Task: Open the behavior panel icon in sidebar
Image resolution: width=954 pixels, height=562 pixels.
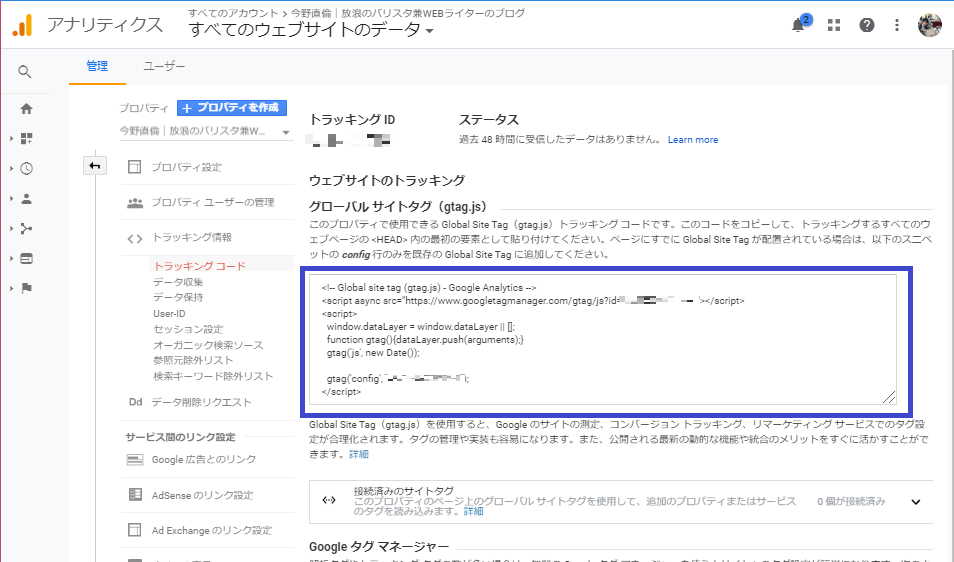Action: pyautogui.click(x=26, y=258)
